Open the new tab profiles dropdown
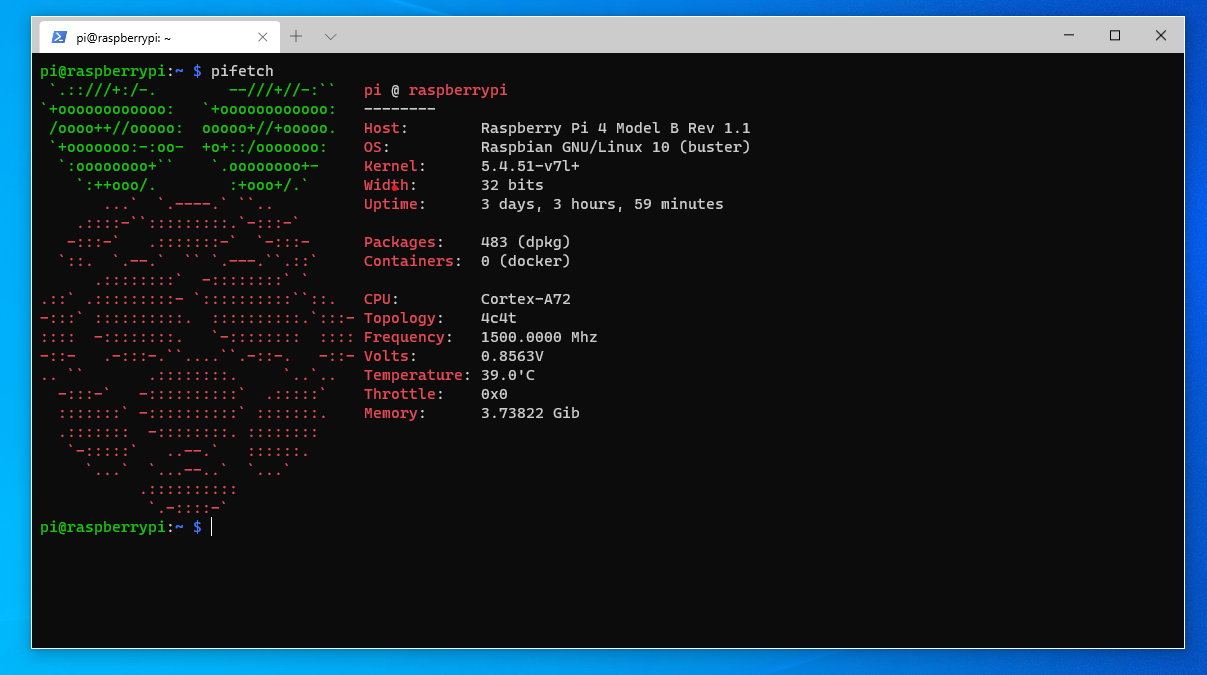Image resolution: width=1207 pixels, height=675 pixels. click(331, 36)
